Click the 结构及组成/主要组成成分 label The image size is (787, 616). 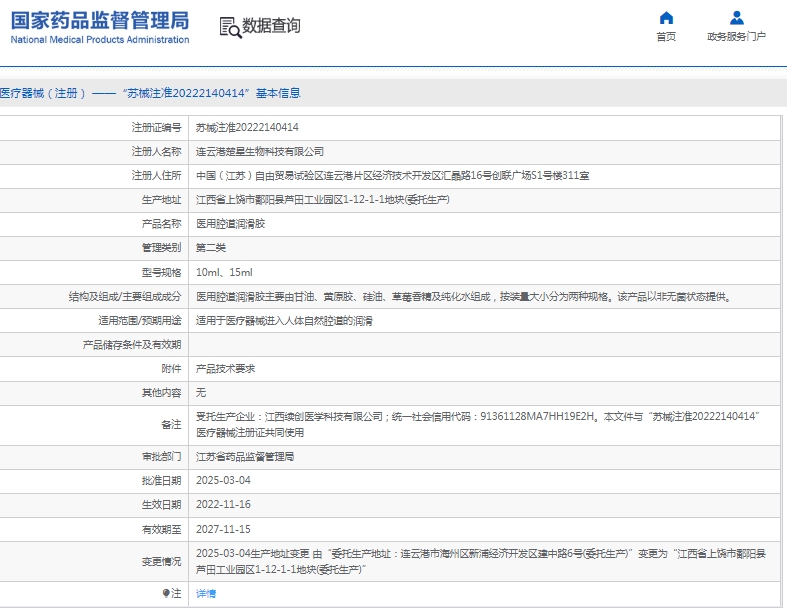click(125, 297)
